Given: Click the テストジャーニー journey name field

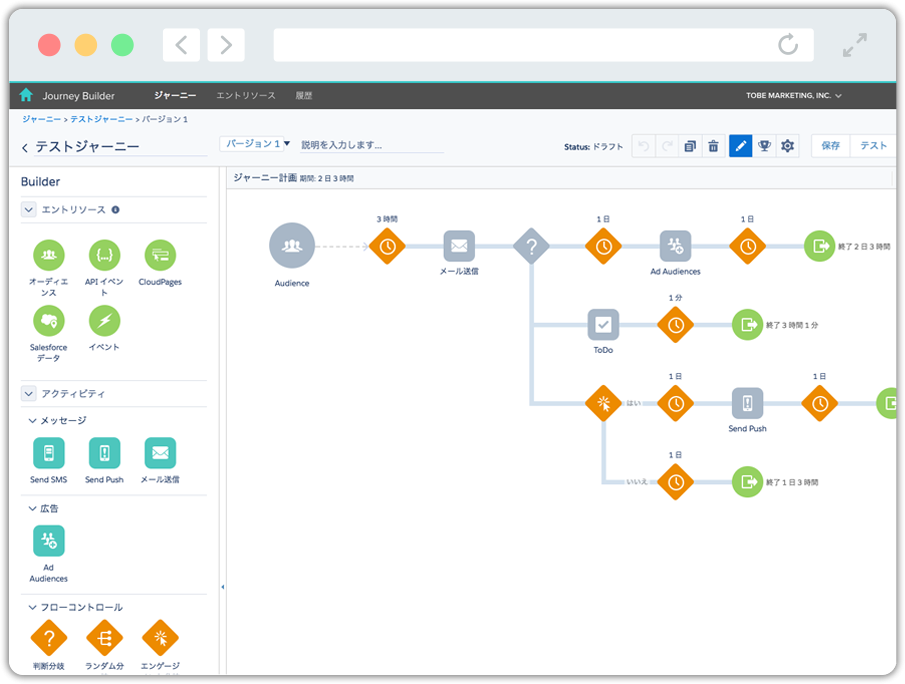Looking at the screenshot, I should (121, 147).
